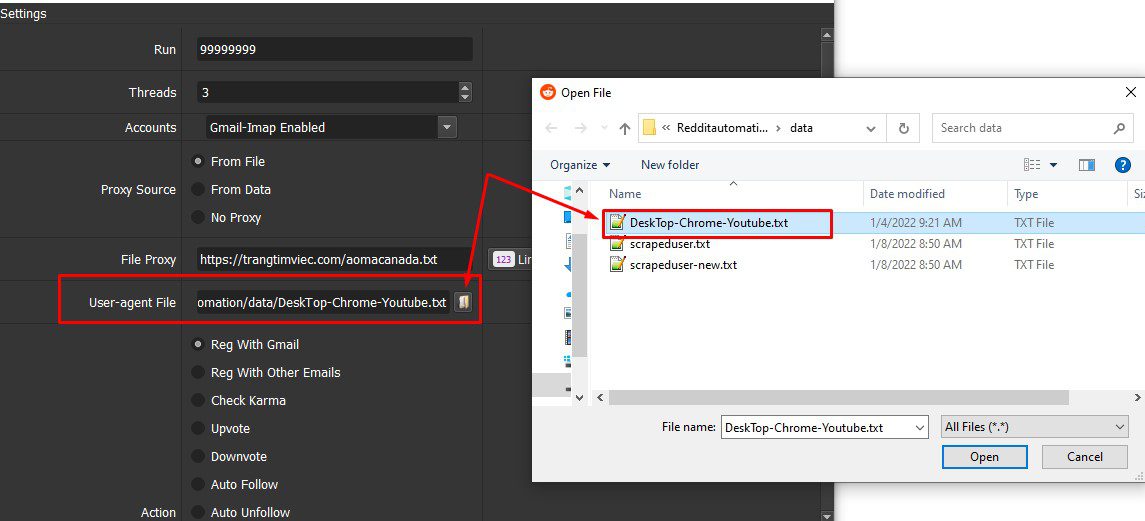Screen dimensions: 1145x521
Task: Select the From File proxy source
Action: point(197,161)
